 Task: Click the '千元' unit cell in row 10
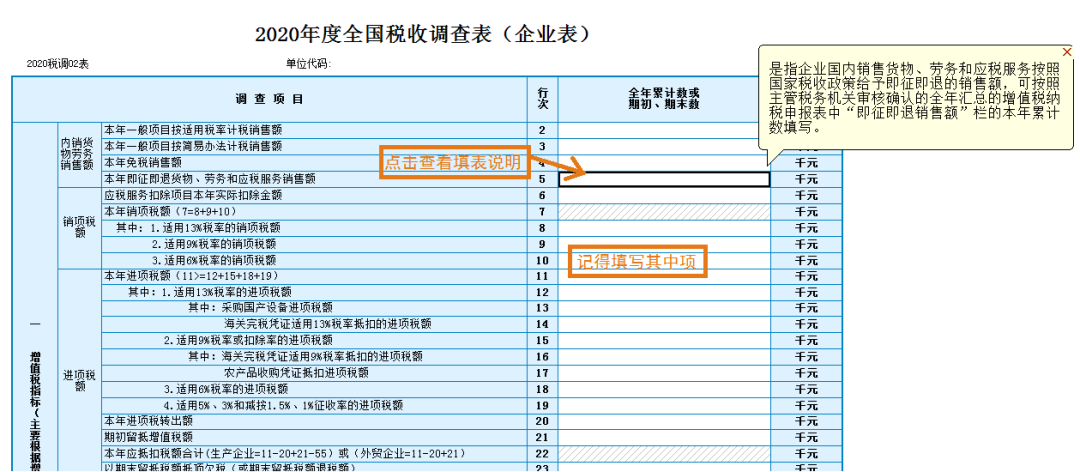pyautogui.click(x=807, y=261)
